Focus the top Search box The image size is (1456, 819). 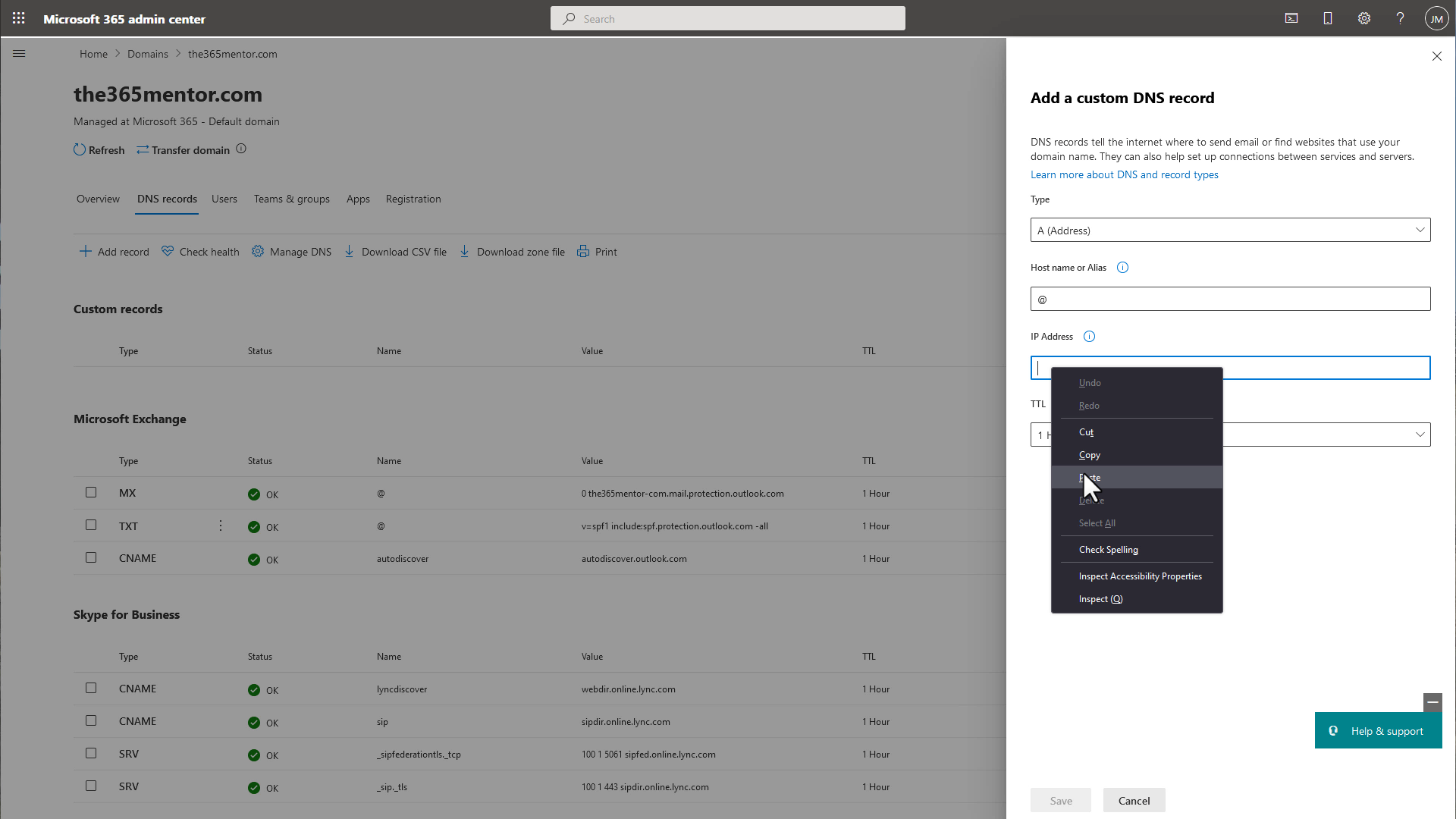pos(727,18)
